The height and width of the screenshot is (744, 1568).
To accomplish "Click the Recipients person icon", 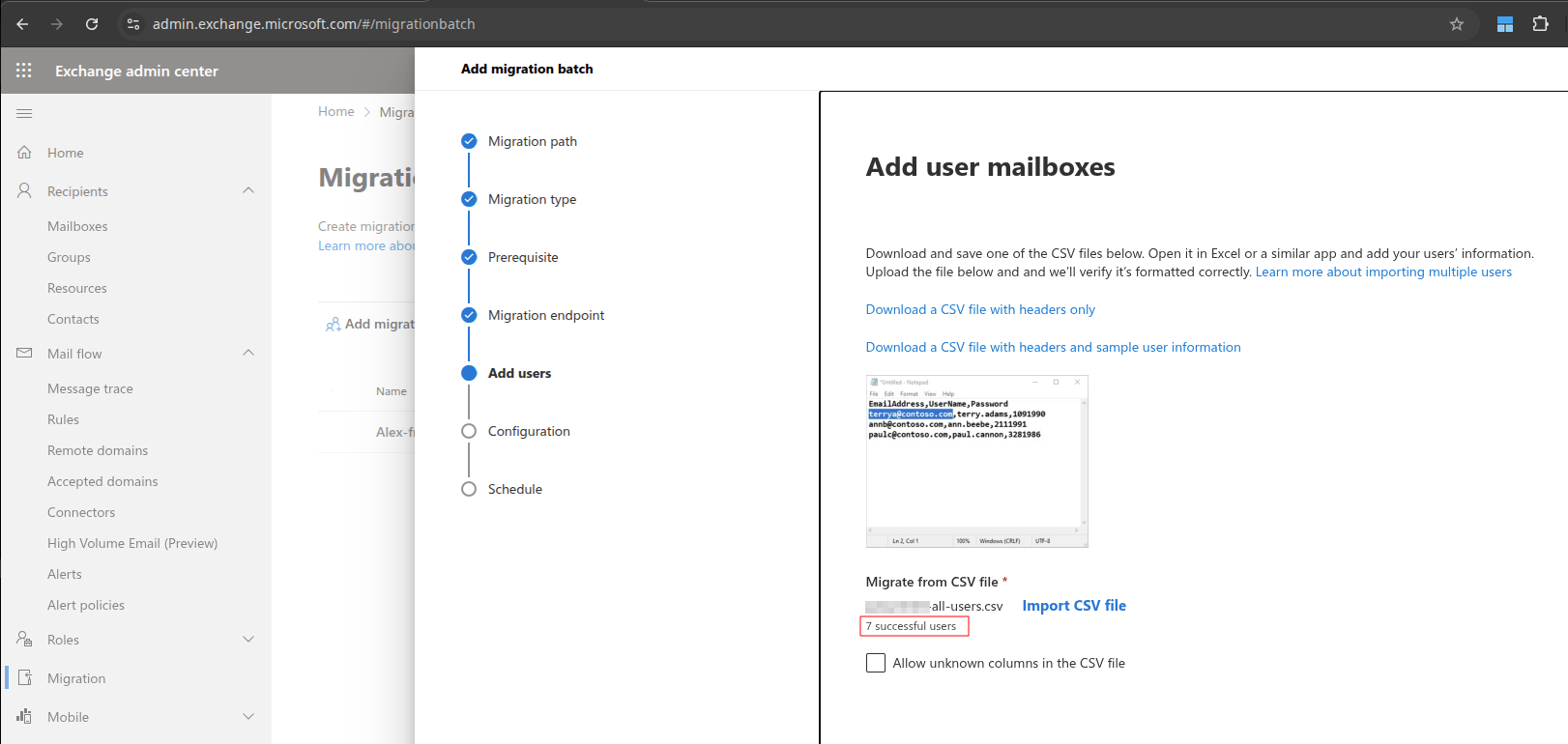I will coord(24,191).
